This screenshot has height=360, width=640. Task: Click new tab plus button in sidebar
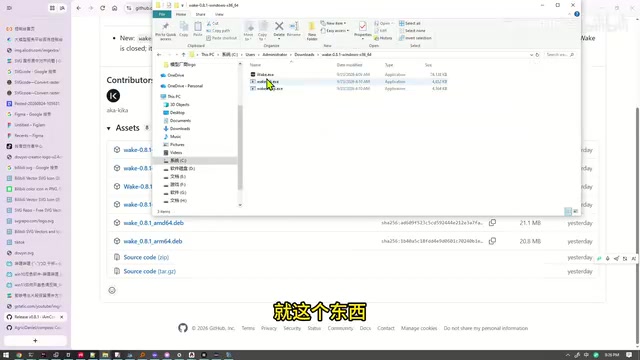[x=35, y=340]
